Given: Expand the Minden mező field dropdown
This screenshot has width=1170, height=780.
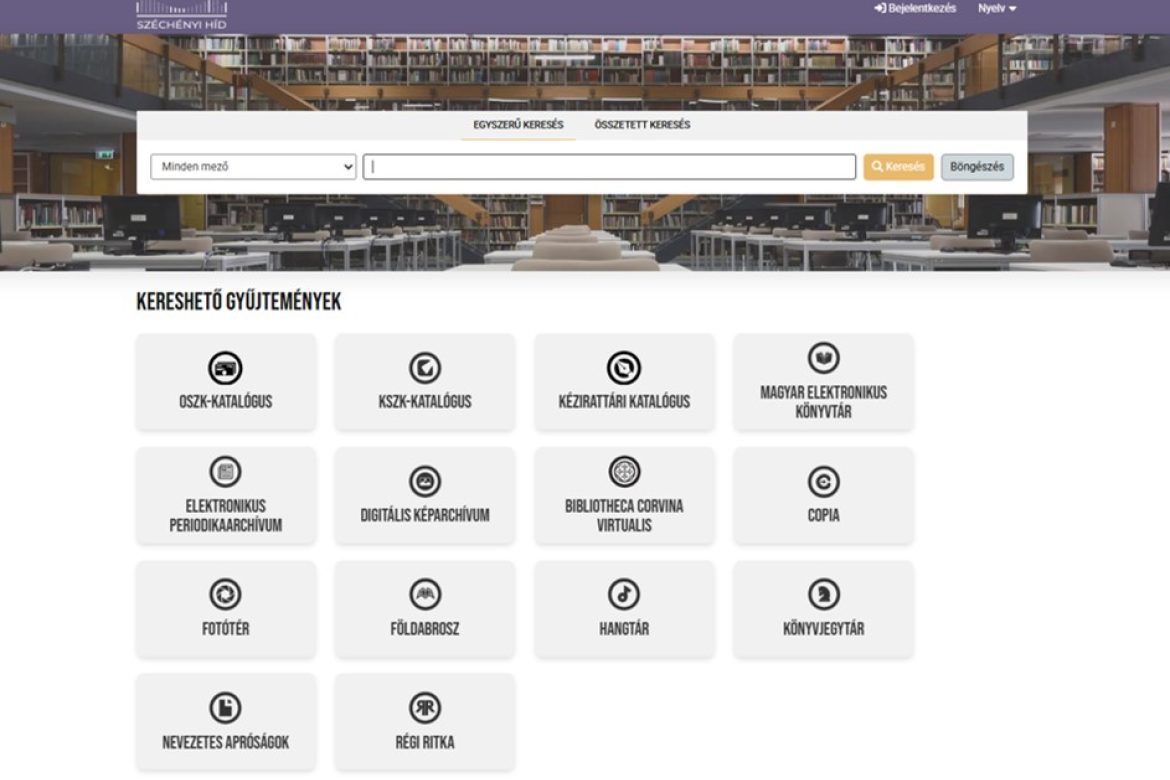Looking at the screenshot, I should [x=253, y=166].
